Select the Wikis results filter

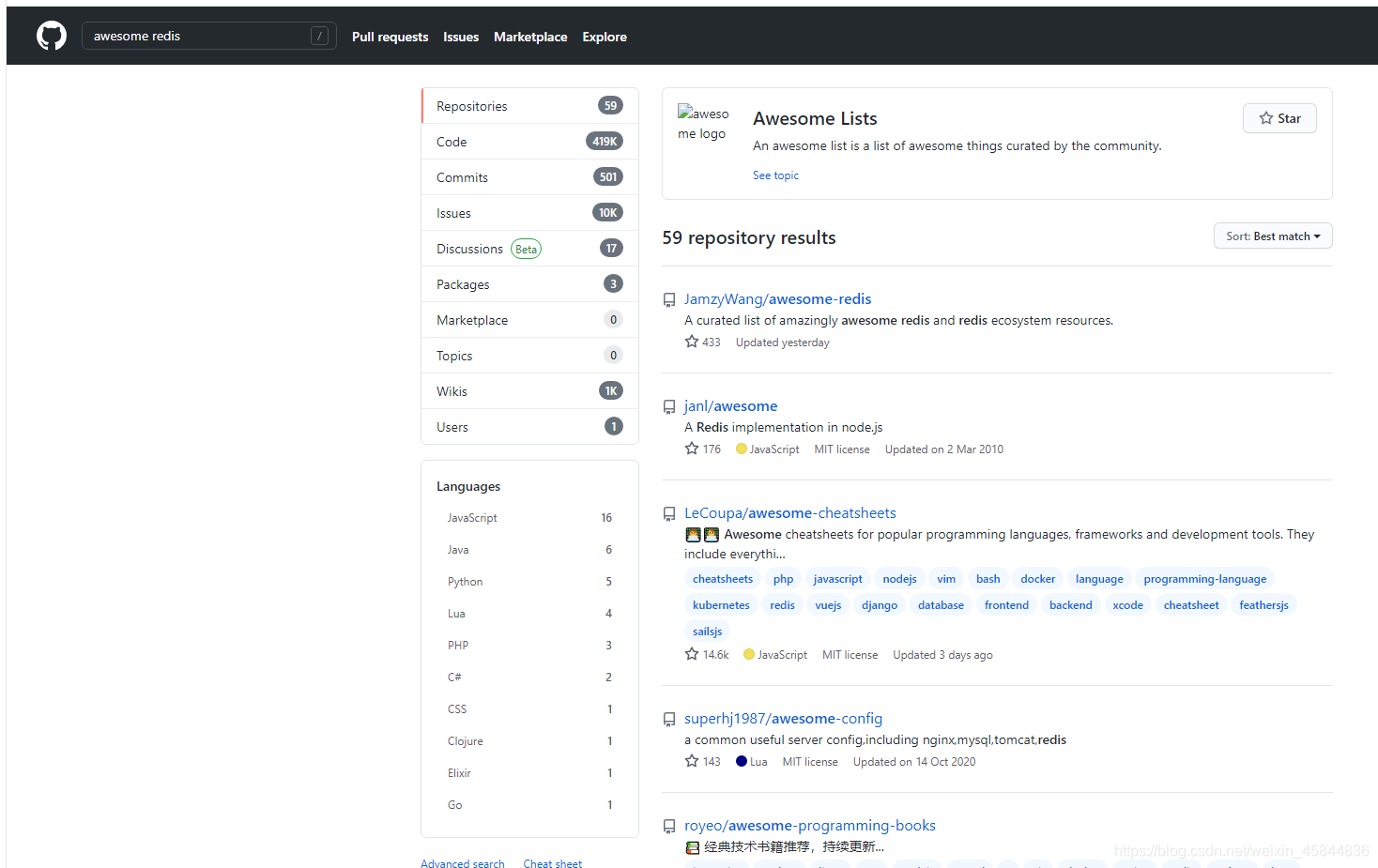pos(530,391)
